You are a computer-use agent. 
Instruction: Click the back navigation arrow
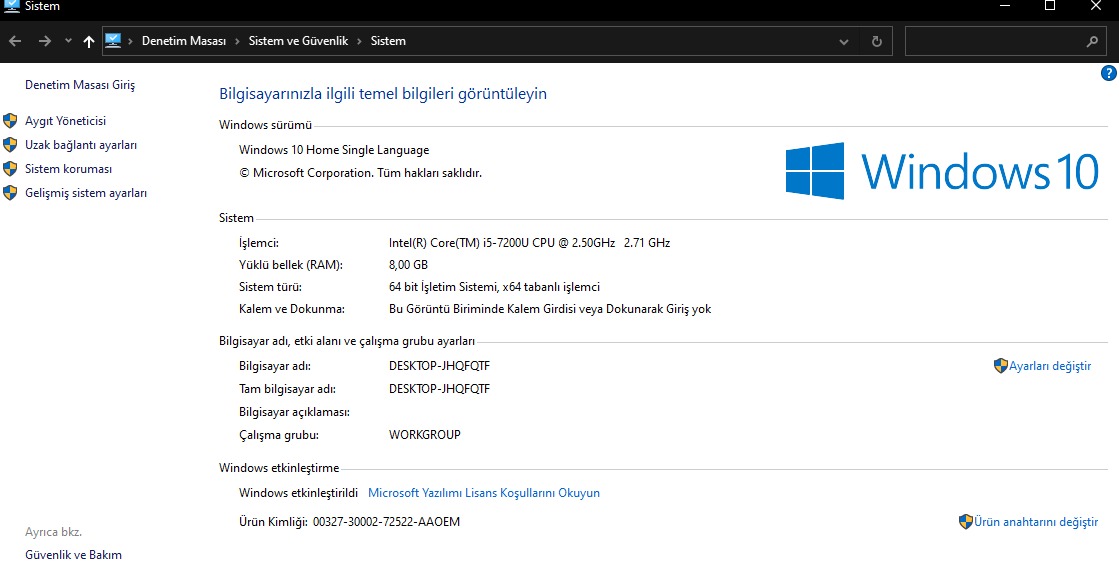[15, 41]
